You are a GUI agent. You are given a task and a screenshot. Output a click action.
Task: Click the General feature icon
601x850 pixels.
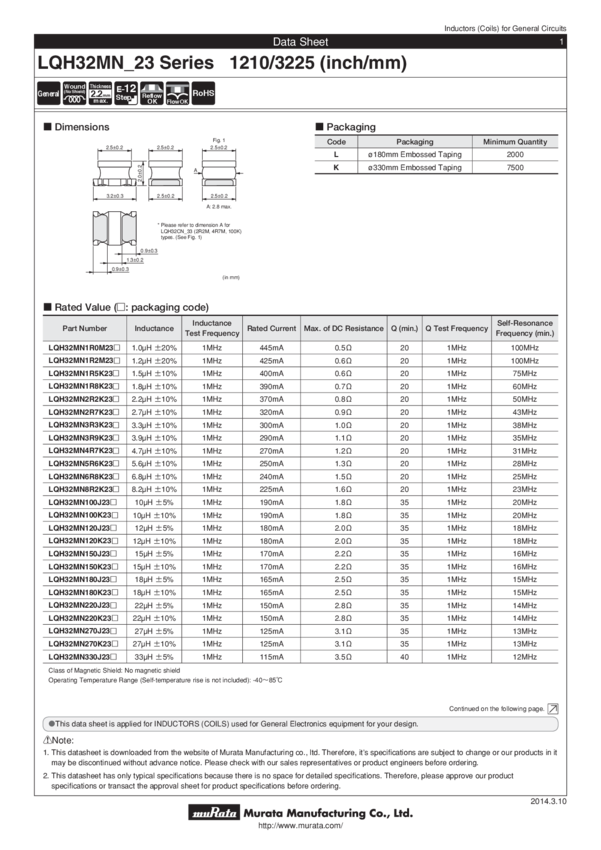click(x=48, y=94)
